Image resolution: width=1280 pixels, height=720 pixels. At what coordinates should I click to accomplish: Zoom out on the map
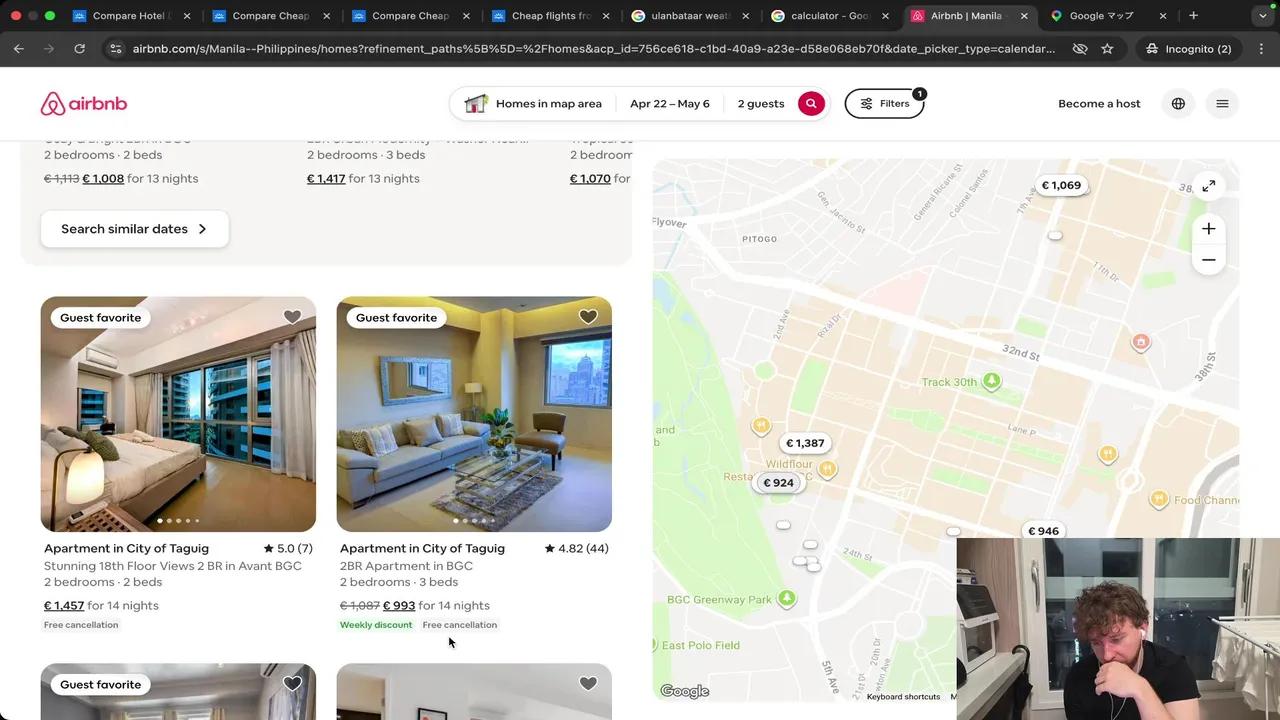pos(1208,260)
